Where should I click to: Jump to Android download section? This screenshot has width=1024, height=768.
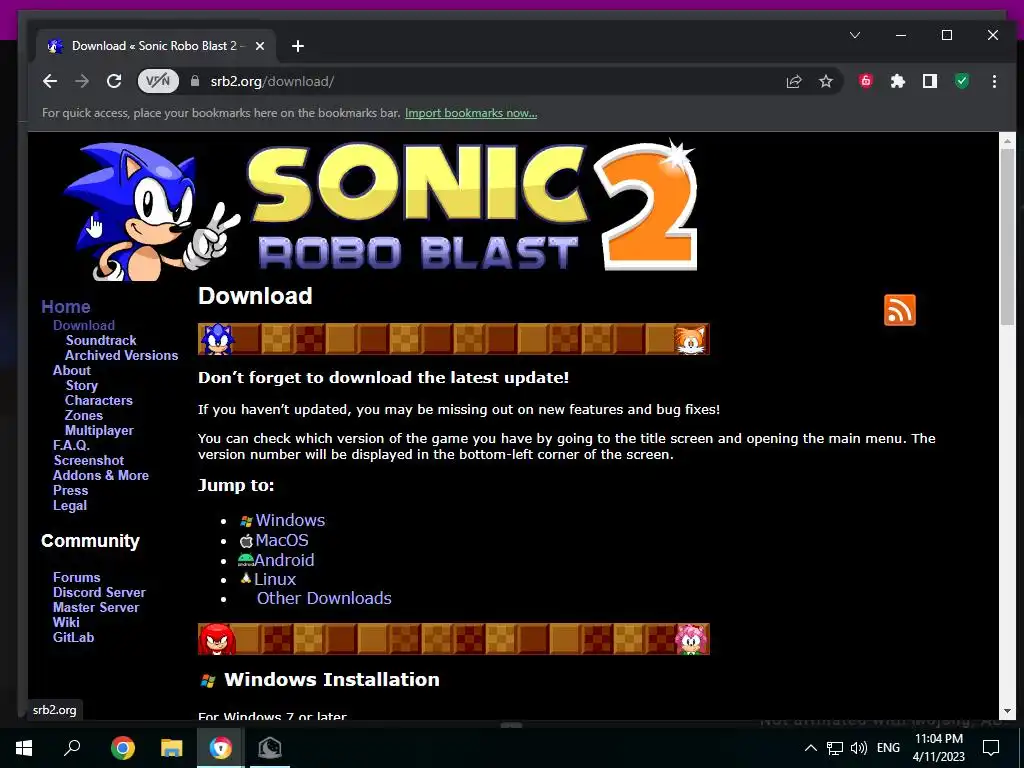284,560
